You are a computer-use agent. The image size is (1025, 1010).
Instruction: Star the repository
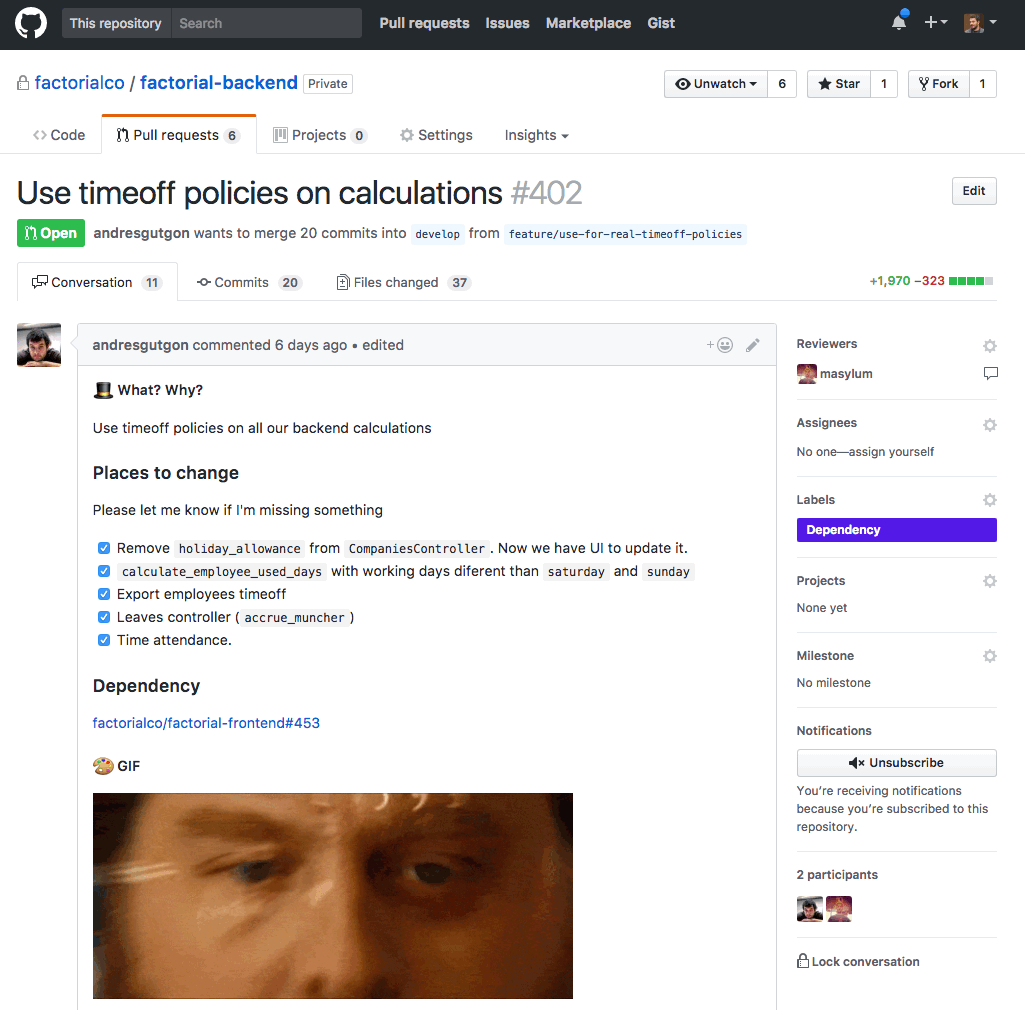[839, 84]
